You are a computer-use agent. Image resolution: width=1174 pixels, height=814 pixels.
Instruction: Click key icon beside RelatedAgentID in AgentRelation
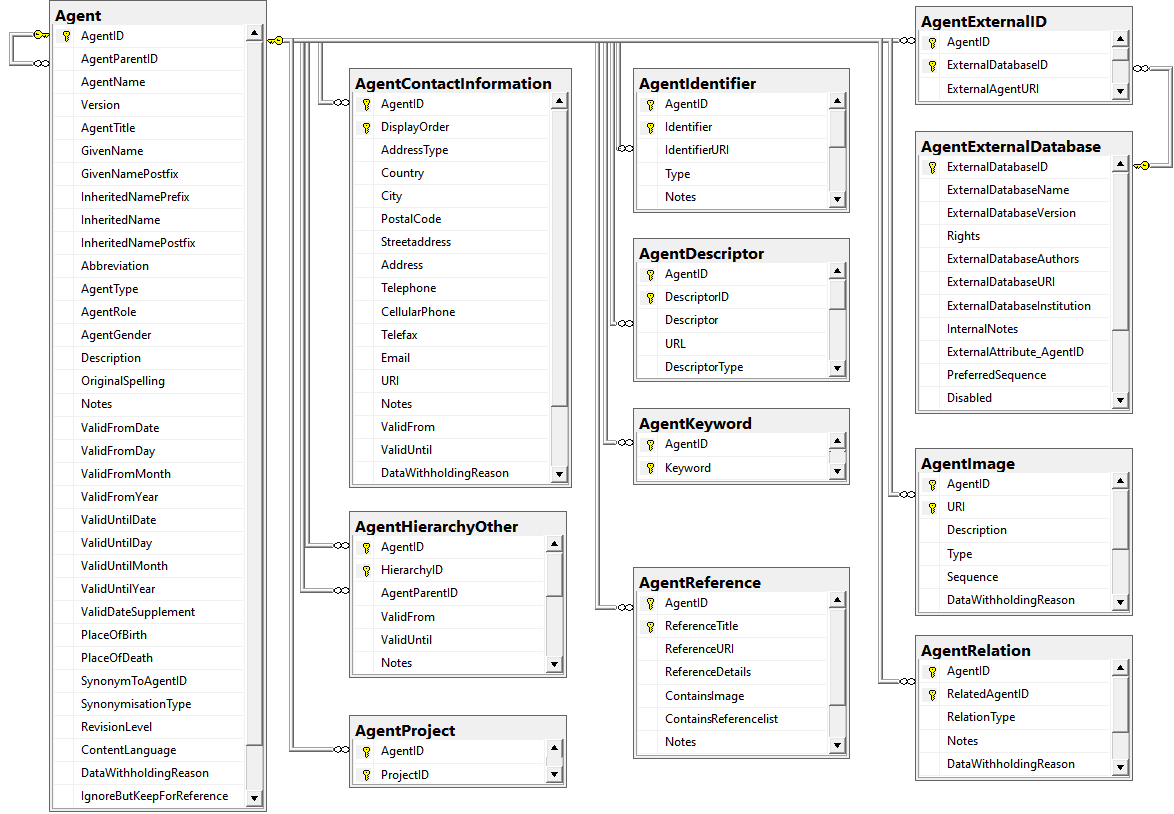(933, 694)
